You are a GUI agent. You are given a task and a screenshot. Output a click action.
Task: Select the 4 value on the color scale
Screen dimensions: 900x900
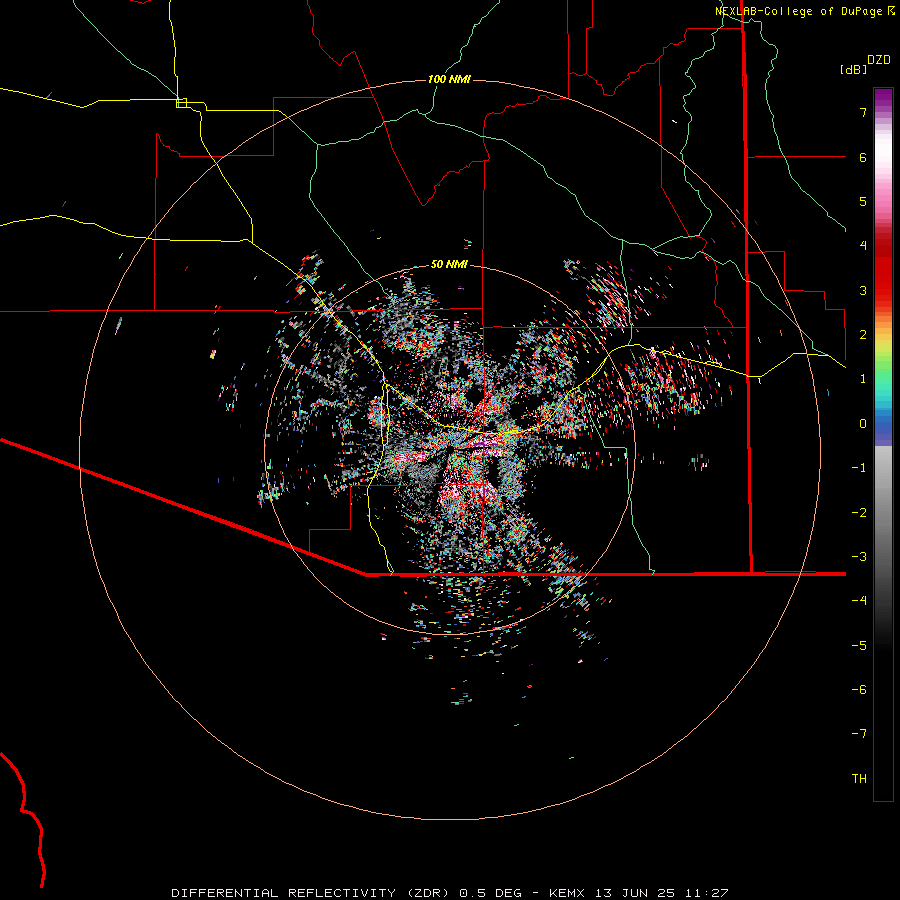(x=863, y=246)
